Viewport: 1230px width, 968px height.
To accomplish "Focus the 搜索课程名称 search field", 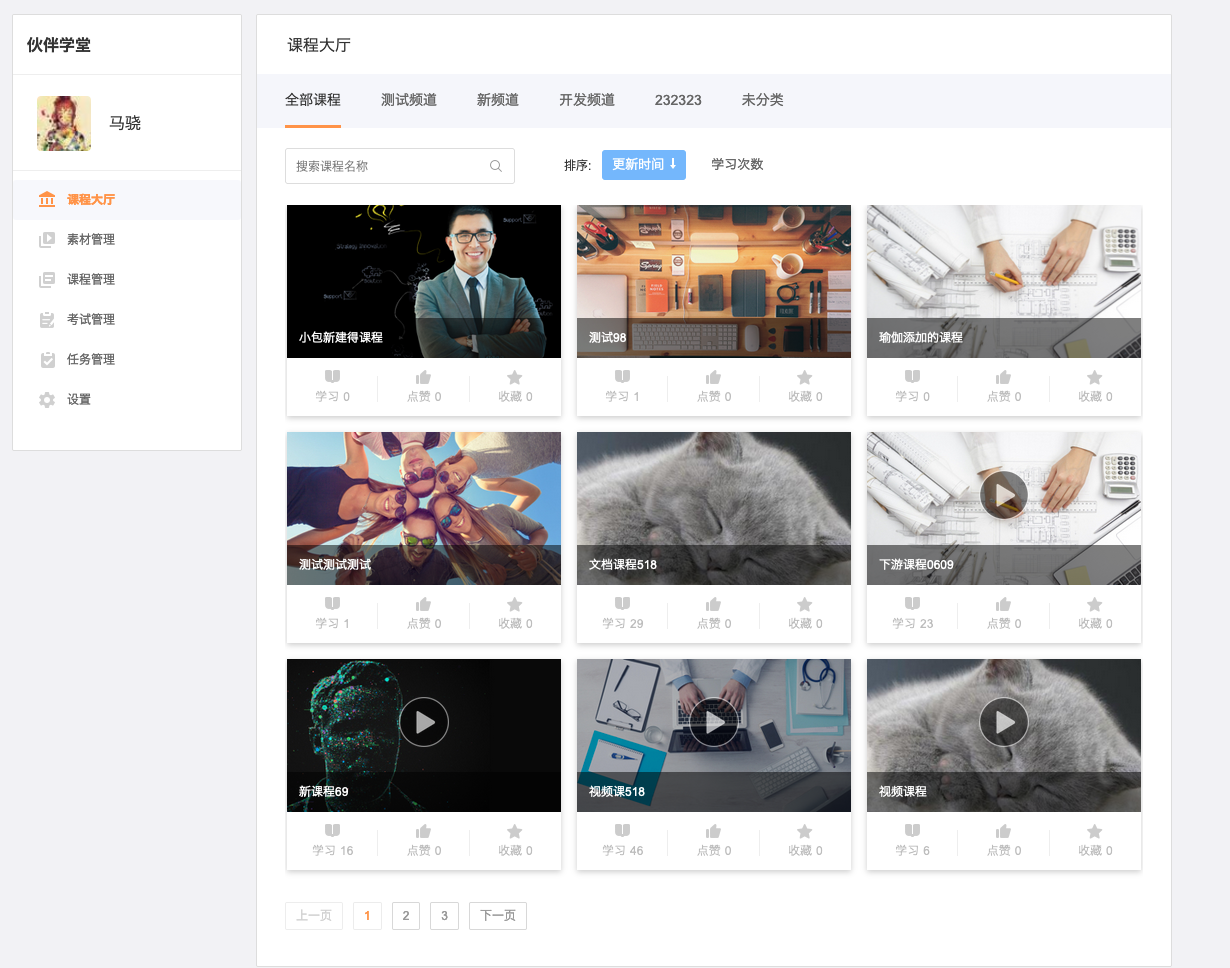I will (x=400, y=166).
